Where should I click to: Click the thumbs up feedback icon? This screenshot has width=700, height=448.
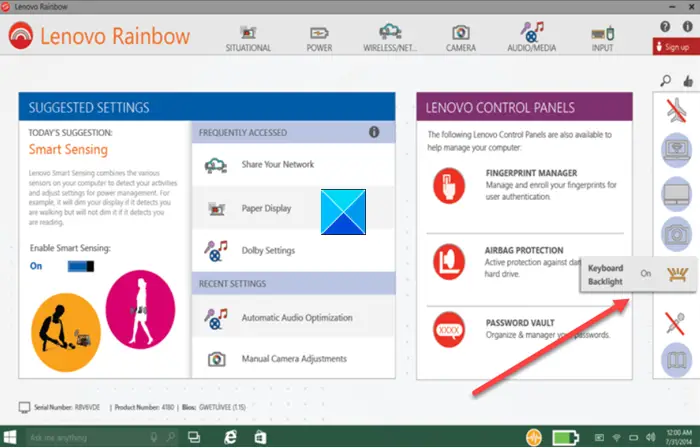pyautogui.click(x=688, y=81)
